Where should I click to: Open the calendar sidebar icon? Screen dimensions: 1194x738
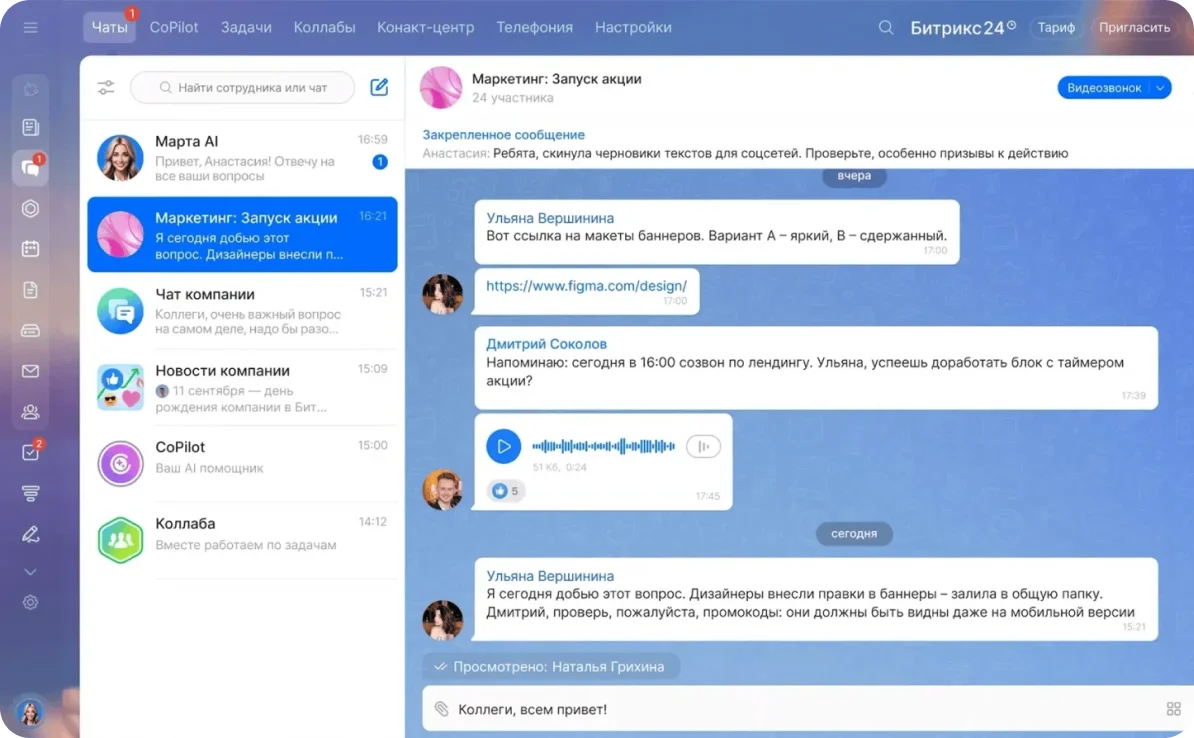(30, 249)
